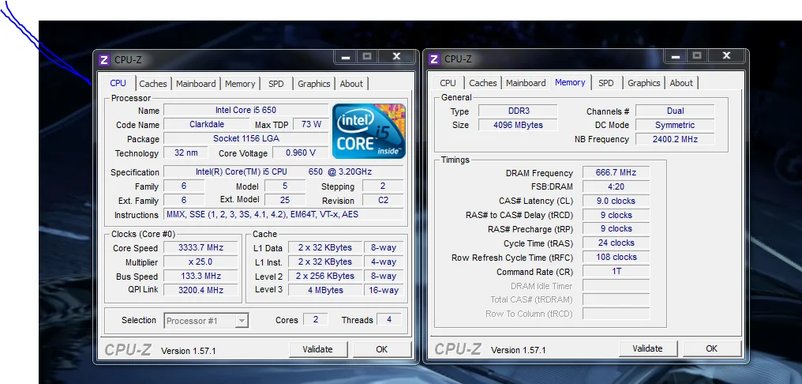Click the NB Frequency value 2400.2 MHz
802x384 pixels.
pyautogui.click(x=675, y=139)
